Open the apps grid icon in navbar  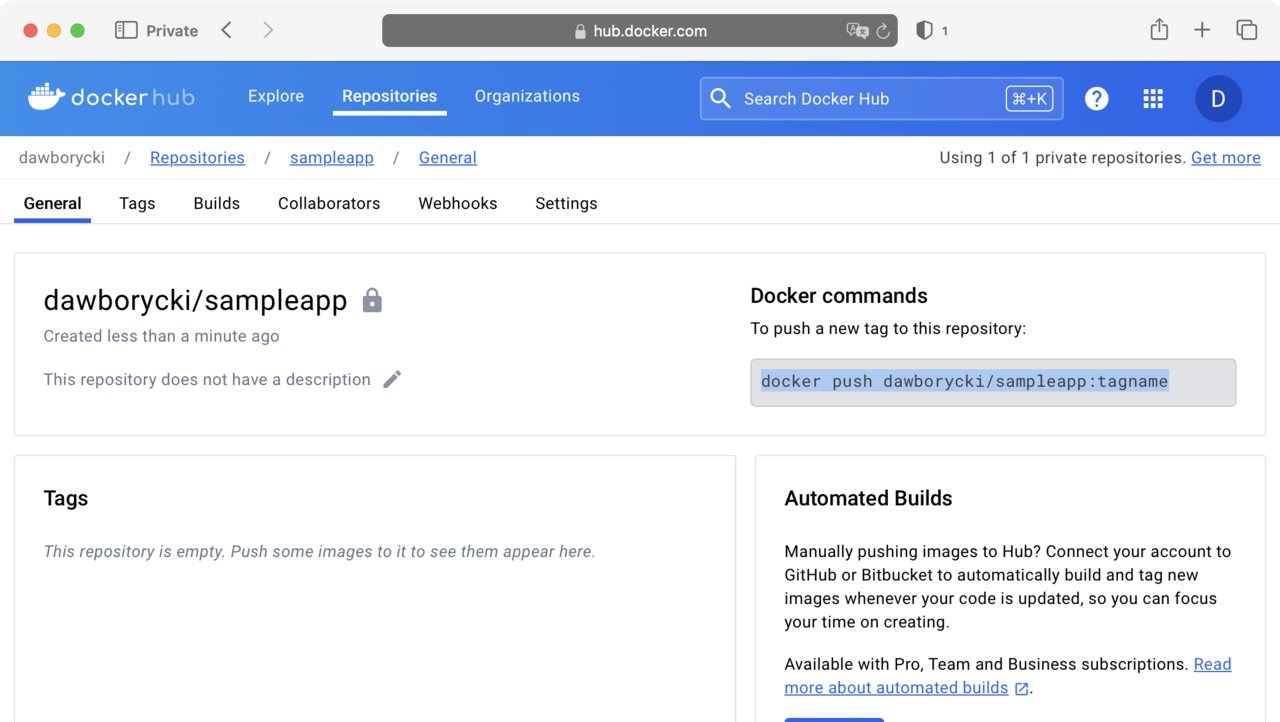click(x=1152, y=98)
